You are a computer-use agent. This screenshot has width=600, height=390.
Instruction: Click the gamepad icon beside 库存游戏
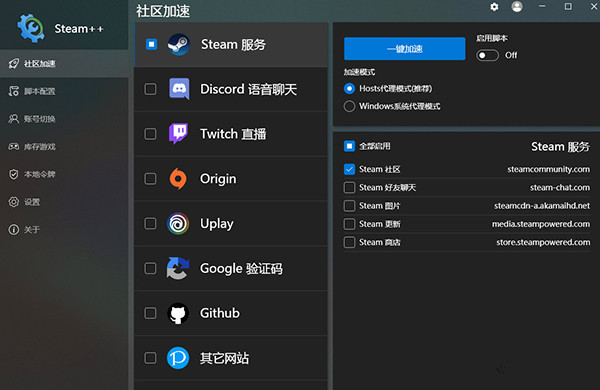click(14, 147)
